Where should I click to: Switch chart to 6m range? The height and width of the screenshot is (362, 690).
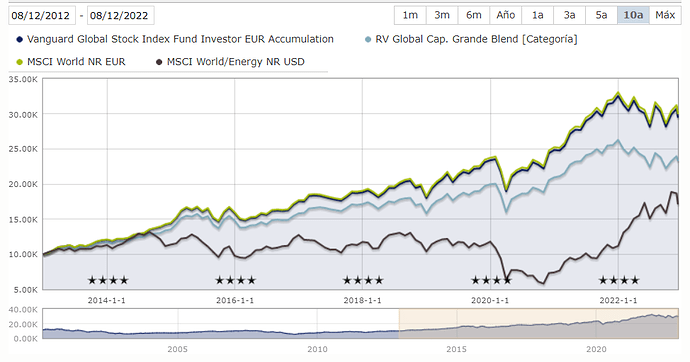coord(473,15)
